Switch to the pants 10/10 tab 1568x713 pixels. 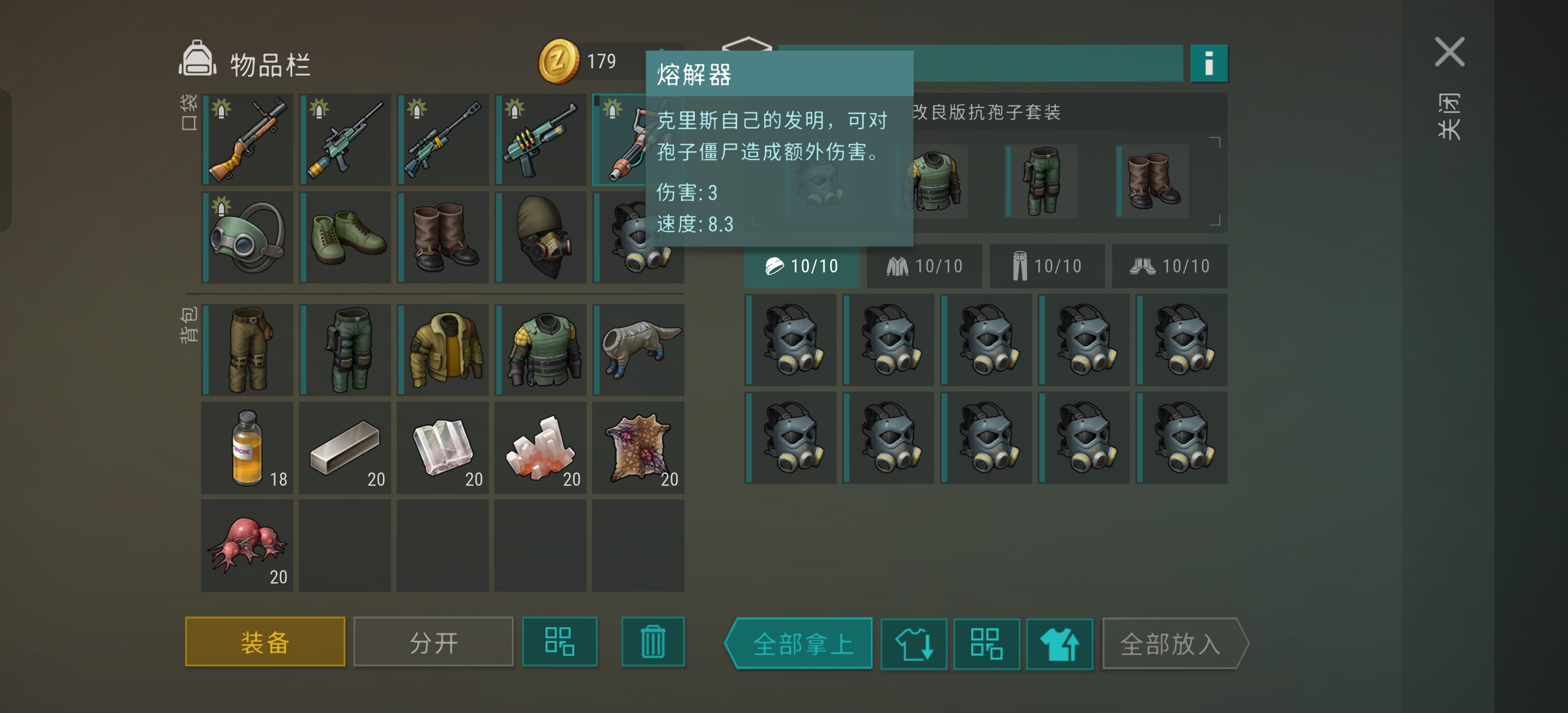coord(1047,266)
